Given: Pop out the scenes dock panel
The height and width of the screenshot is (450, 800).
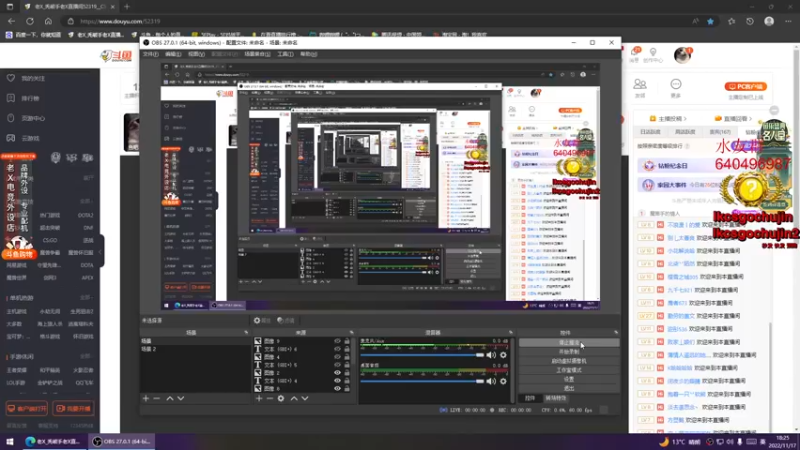Looking at the screenshot, I should 246,333.
